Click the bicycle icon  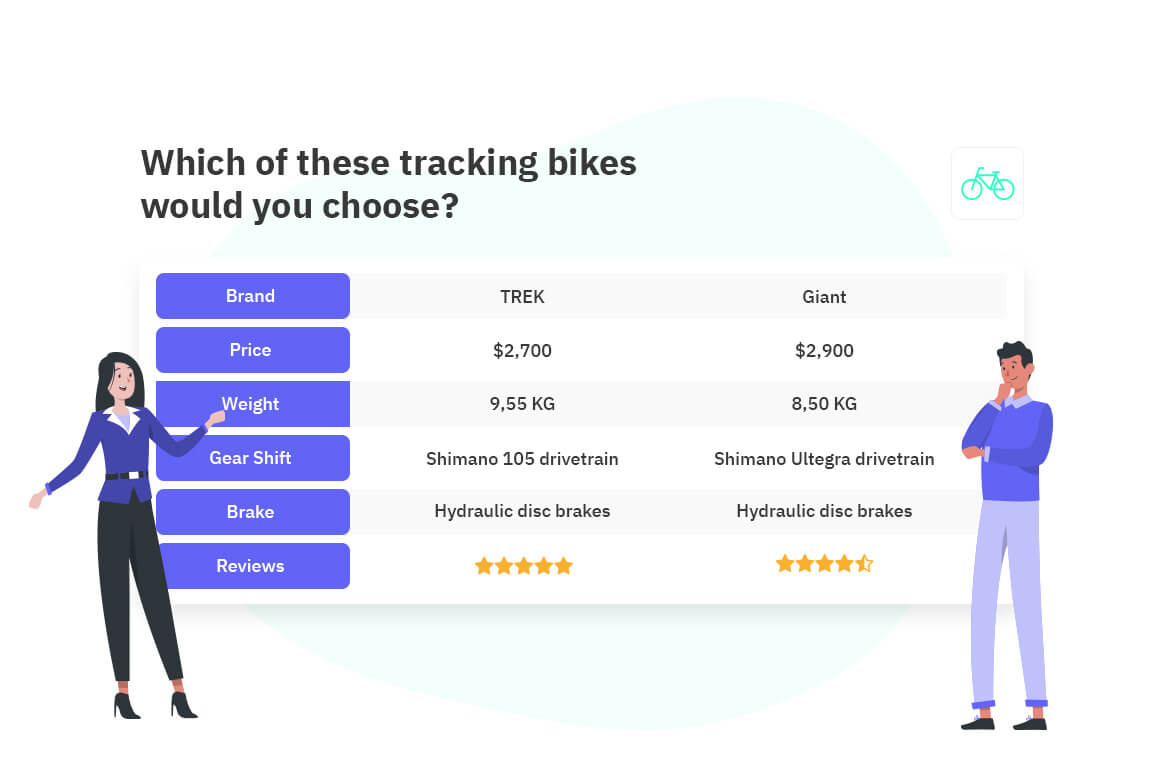pos(987,184)
